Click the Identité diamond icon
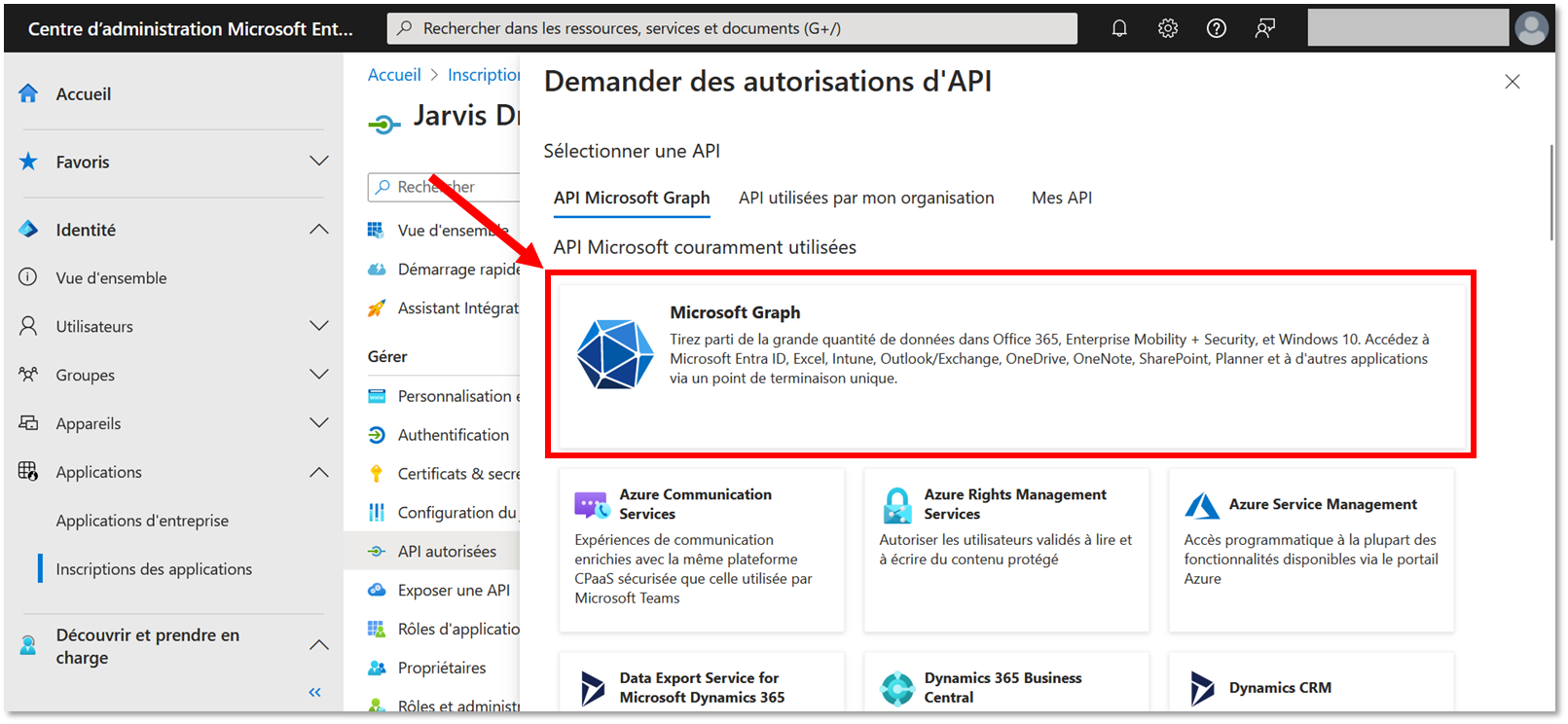This screenshot has width=1568, height=724. click(28, 230)
